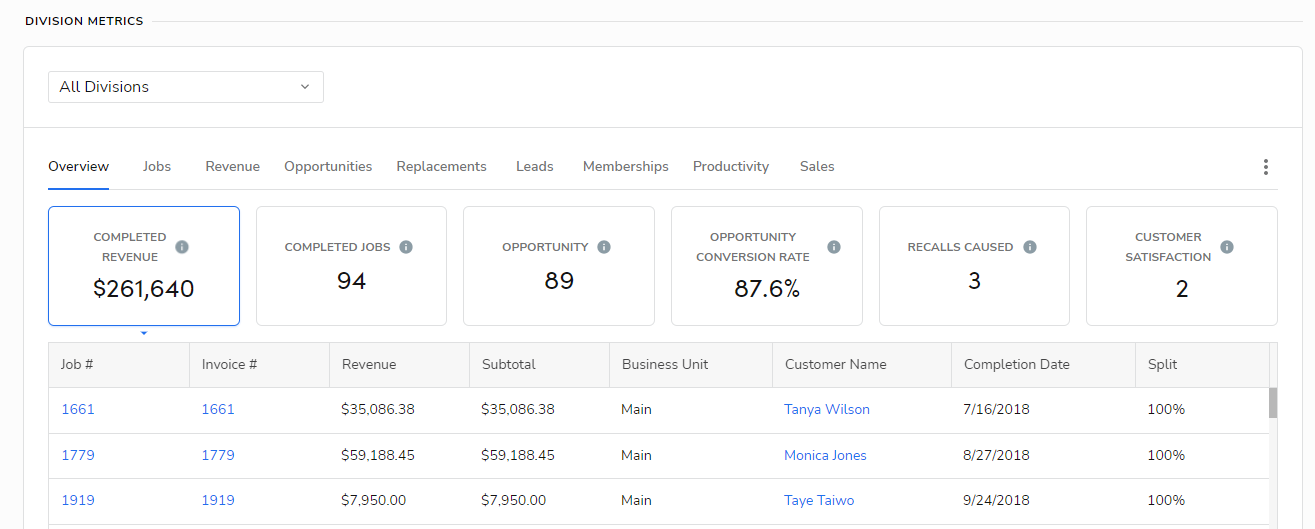Click the table's vertical scrollbar thumb

(x=1273, y=402)
